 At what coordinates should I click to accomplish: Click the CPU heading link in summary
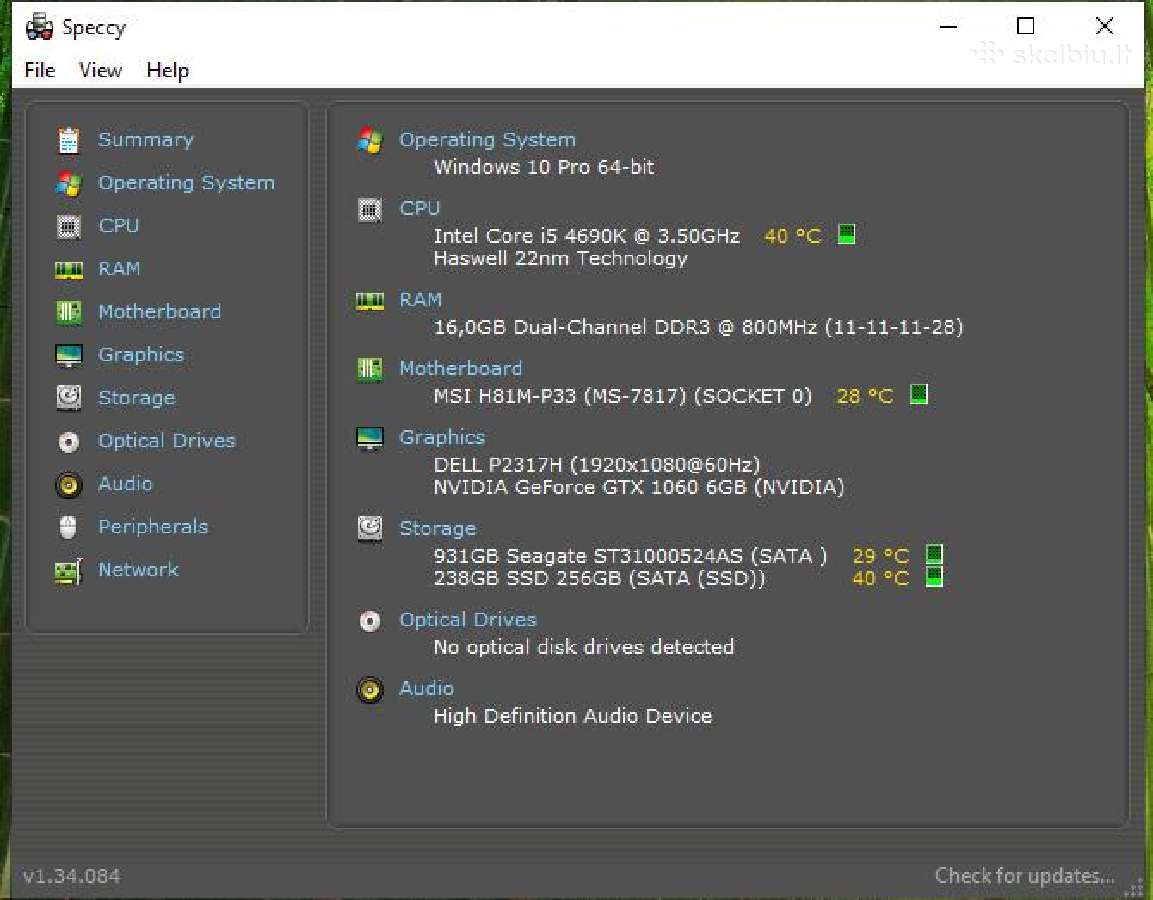click(420, 208)
